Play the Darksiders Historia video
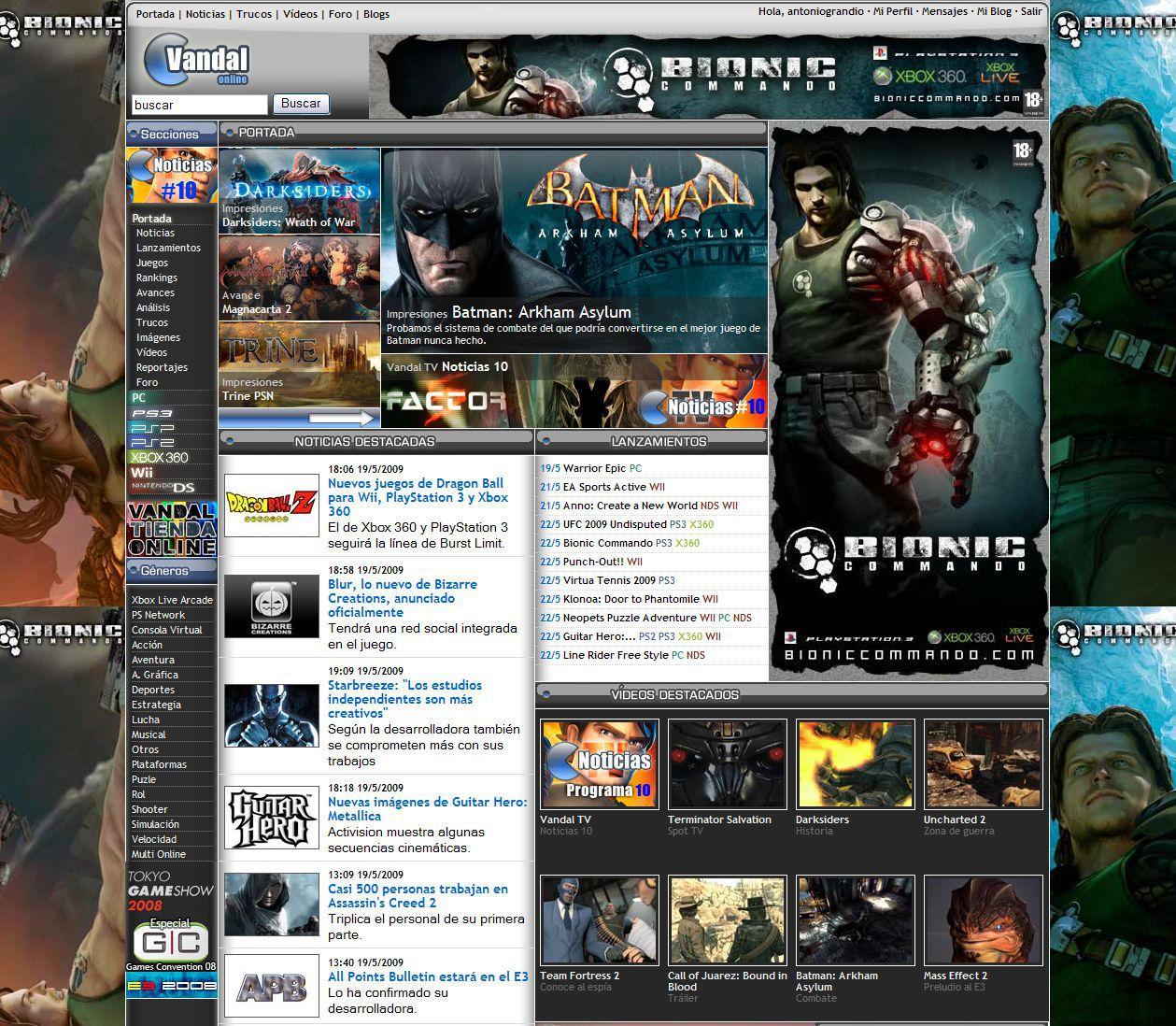1176x1026 pixels. pos(855,763)
